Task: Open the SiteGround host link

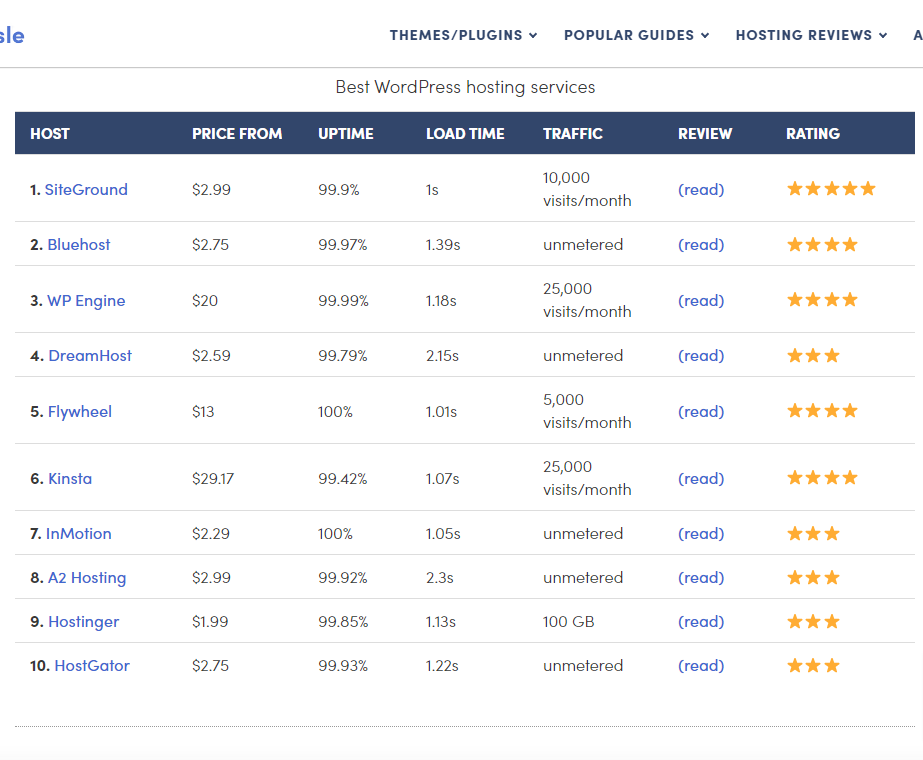Action: [x=86, y=190]
